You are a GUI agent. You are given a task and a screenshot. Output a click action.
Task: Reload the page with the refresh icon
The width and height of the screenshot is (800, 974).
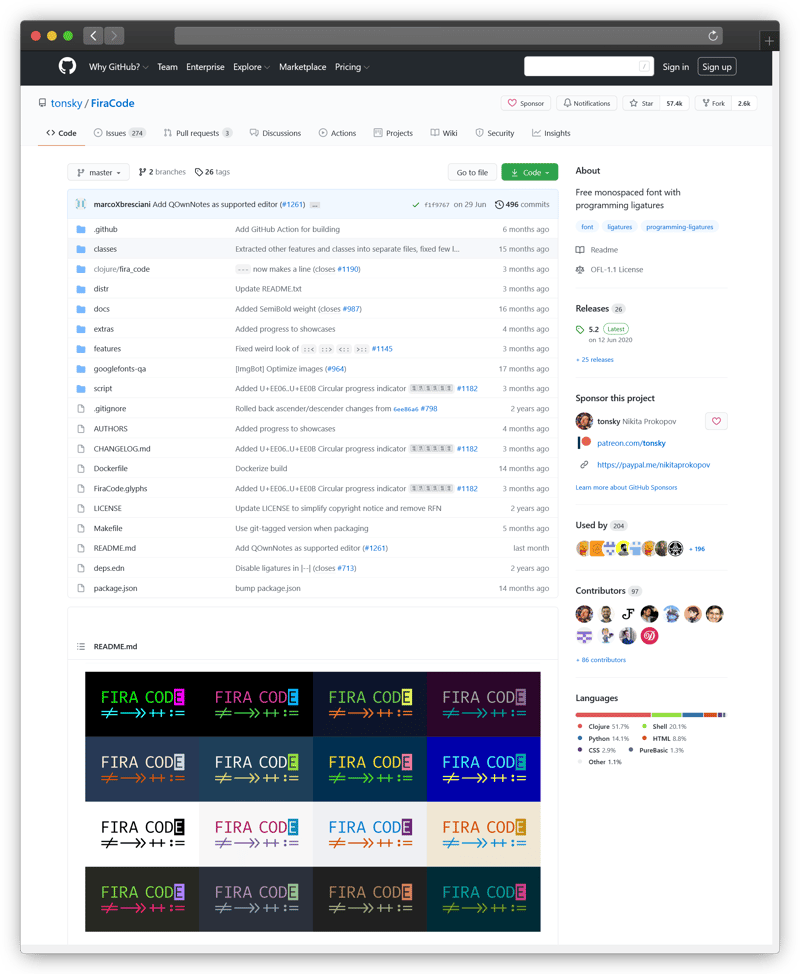click(713, 35)
